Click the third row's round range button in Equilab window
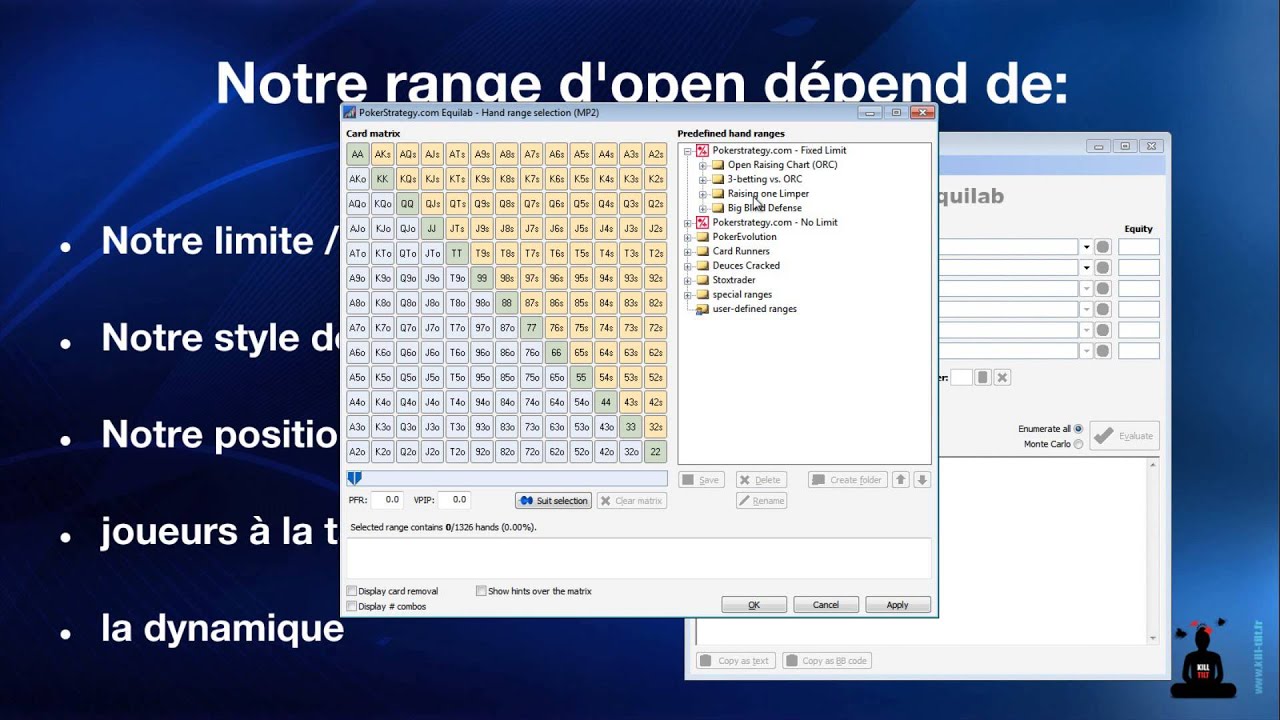1280x720 pixels. [1103, 289]
